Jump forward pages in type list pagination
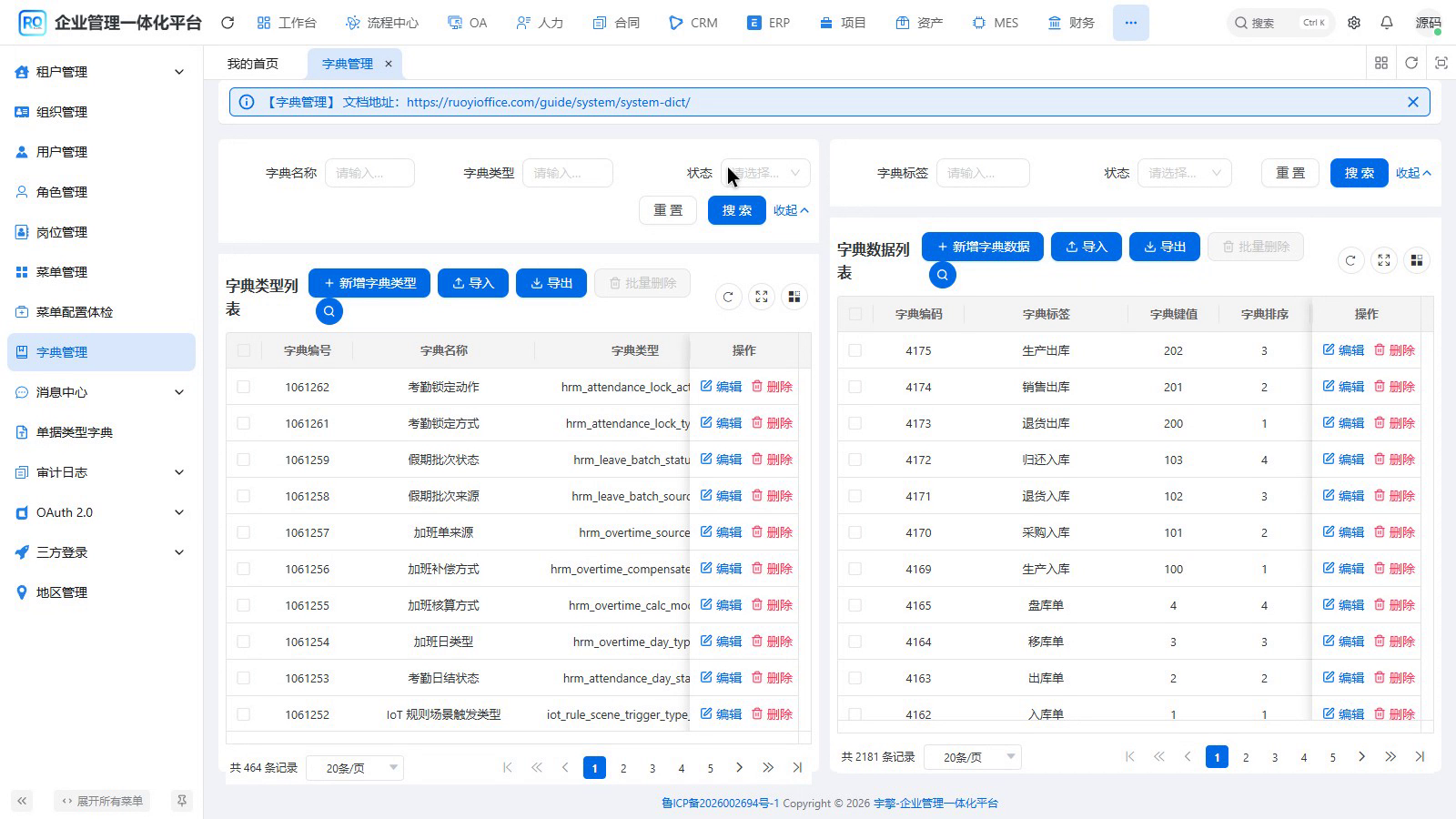This screenshot has width=1456, height=819. (768, 768)
